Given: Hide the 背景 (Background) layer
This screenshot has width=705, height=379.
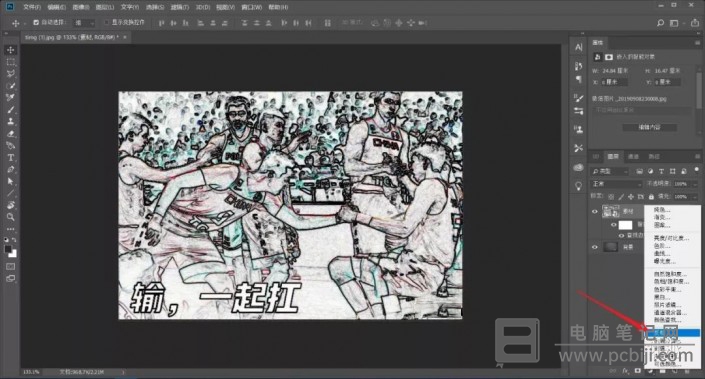Looking at the screenshot, I should coord(595,247).
